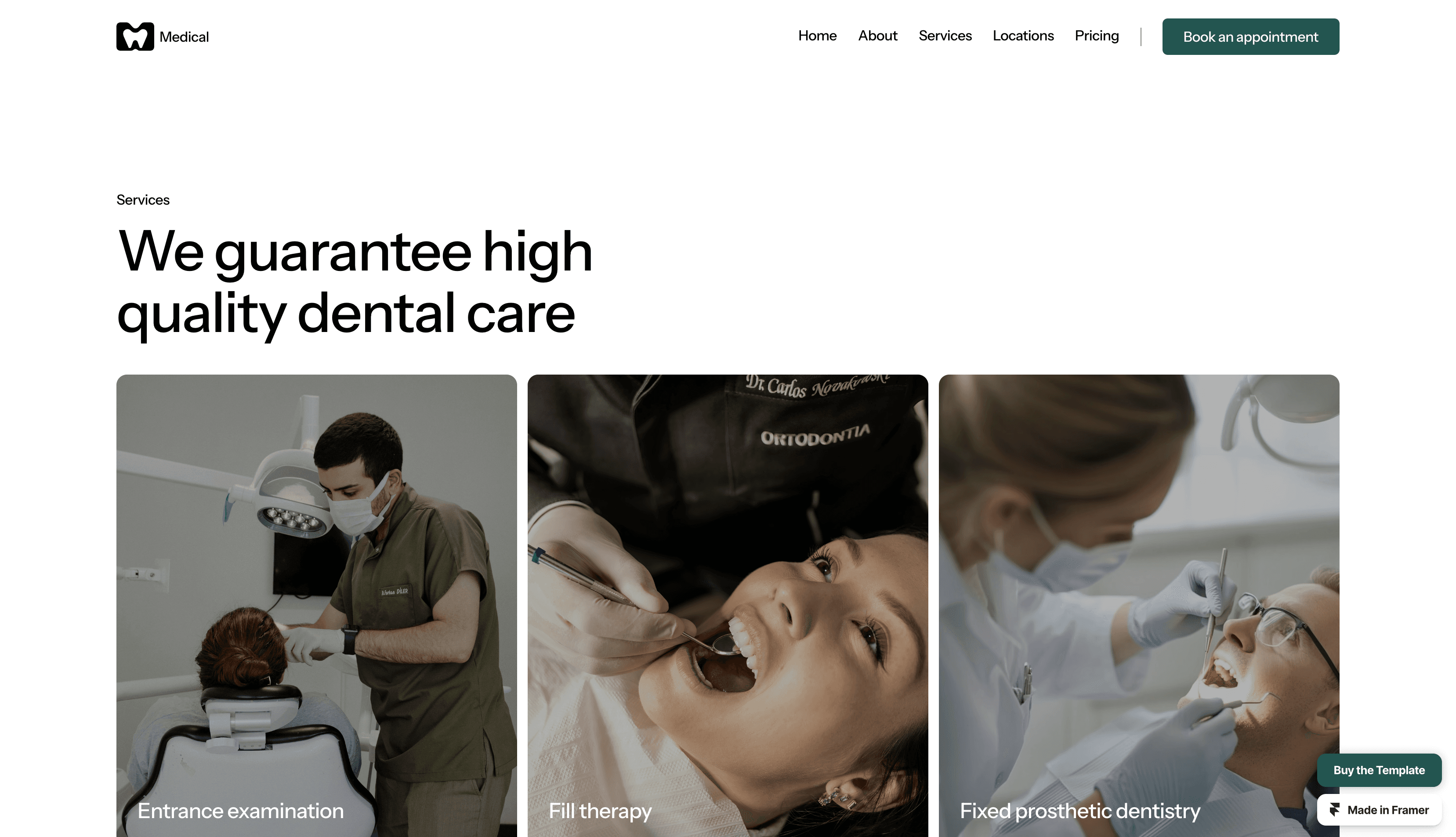
Task: Navigate to Pricing
Action: (1097, 36)
